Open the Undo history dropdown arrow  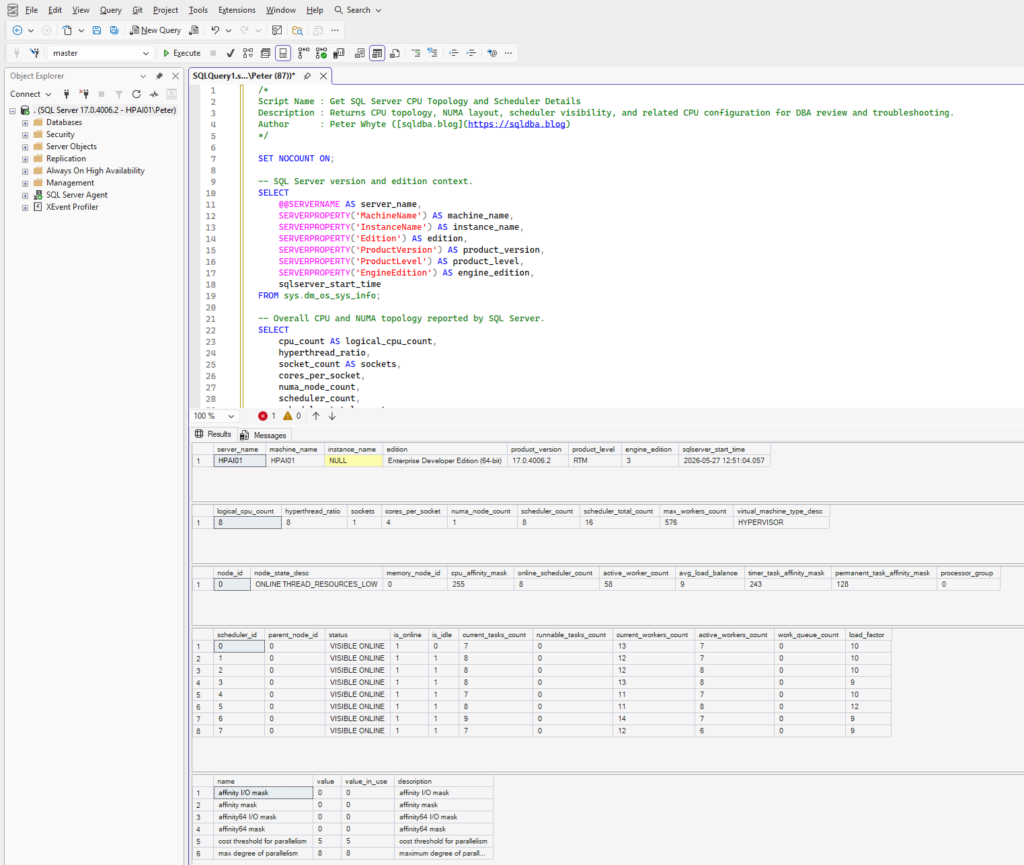228,30
